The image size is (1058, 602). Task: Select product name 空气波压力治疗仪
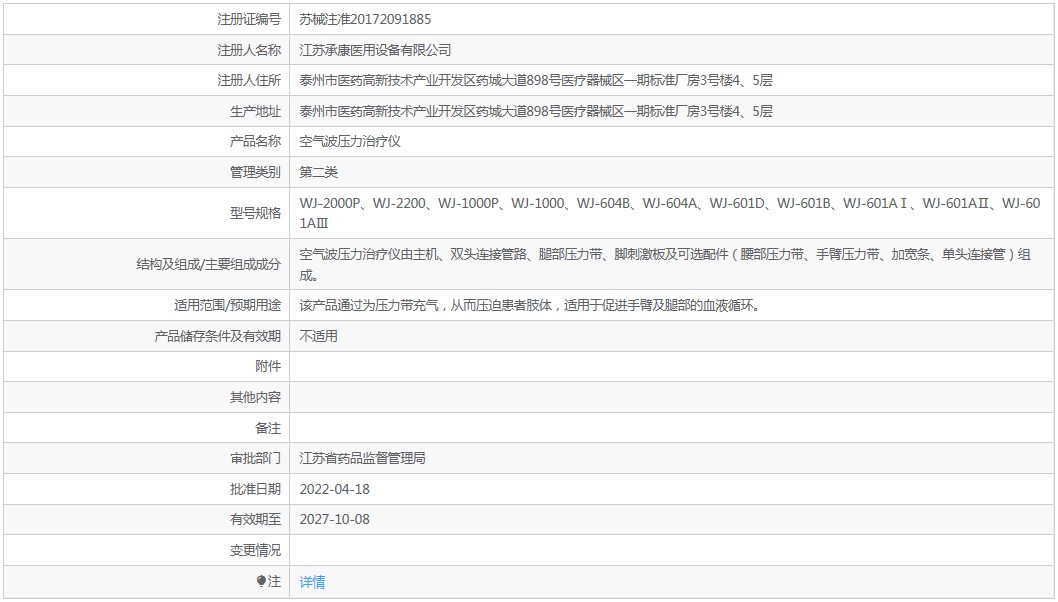click(x=350, y=142)
